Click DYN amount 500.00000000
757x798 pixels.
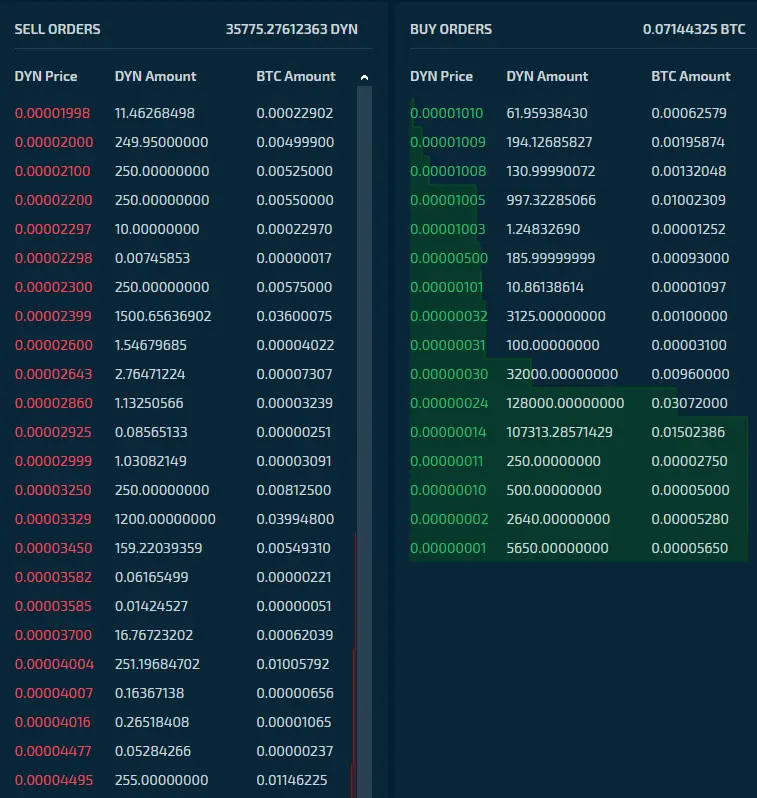[554, 490]
